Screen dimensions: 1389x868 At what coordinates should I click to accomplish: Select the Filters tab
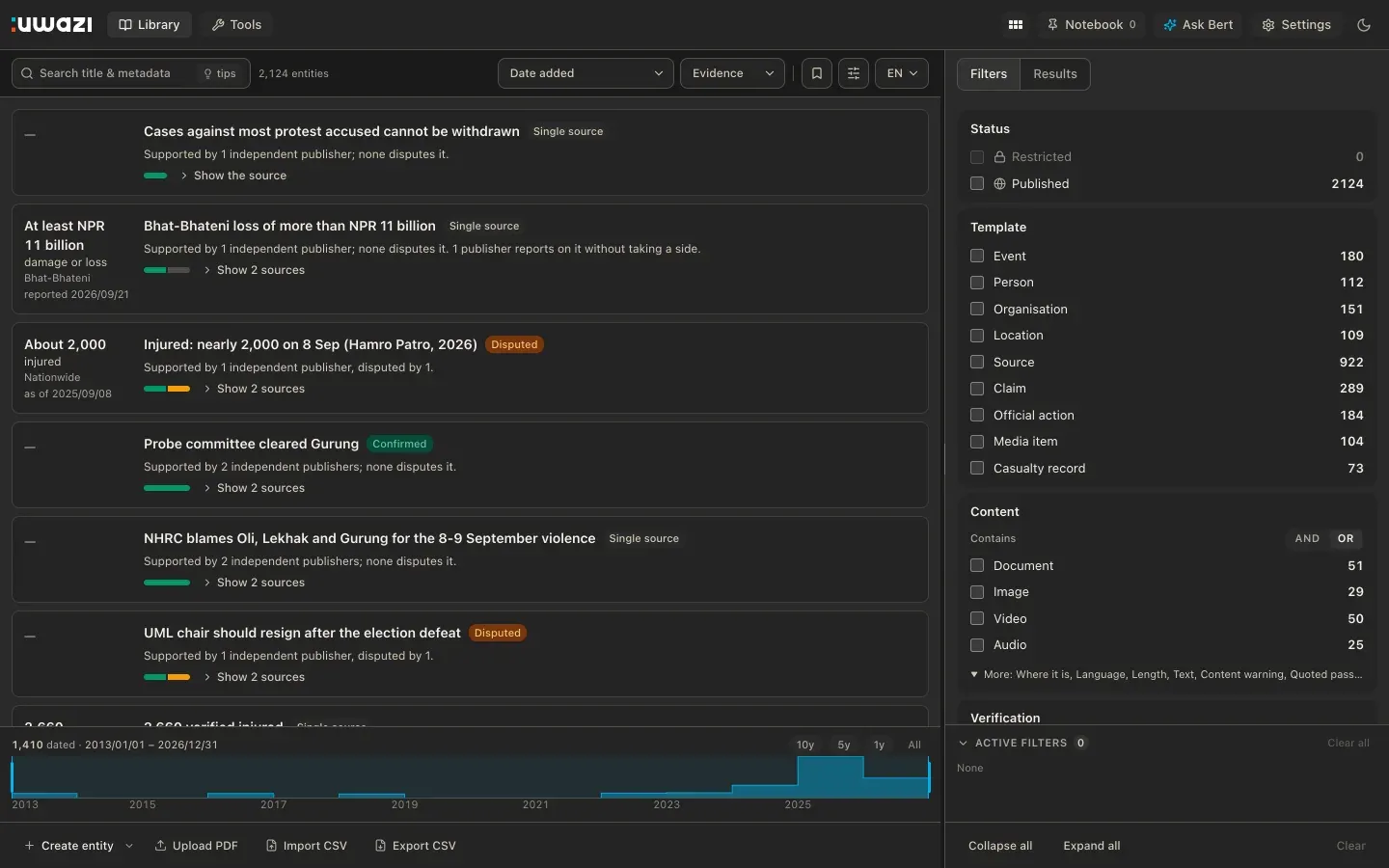pyautogui.click(x=989, y=74)
